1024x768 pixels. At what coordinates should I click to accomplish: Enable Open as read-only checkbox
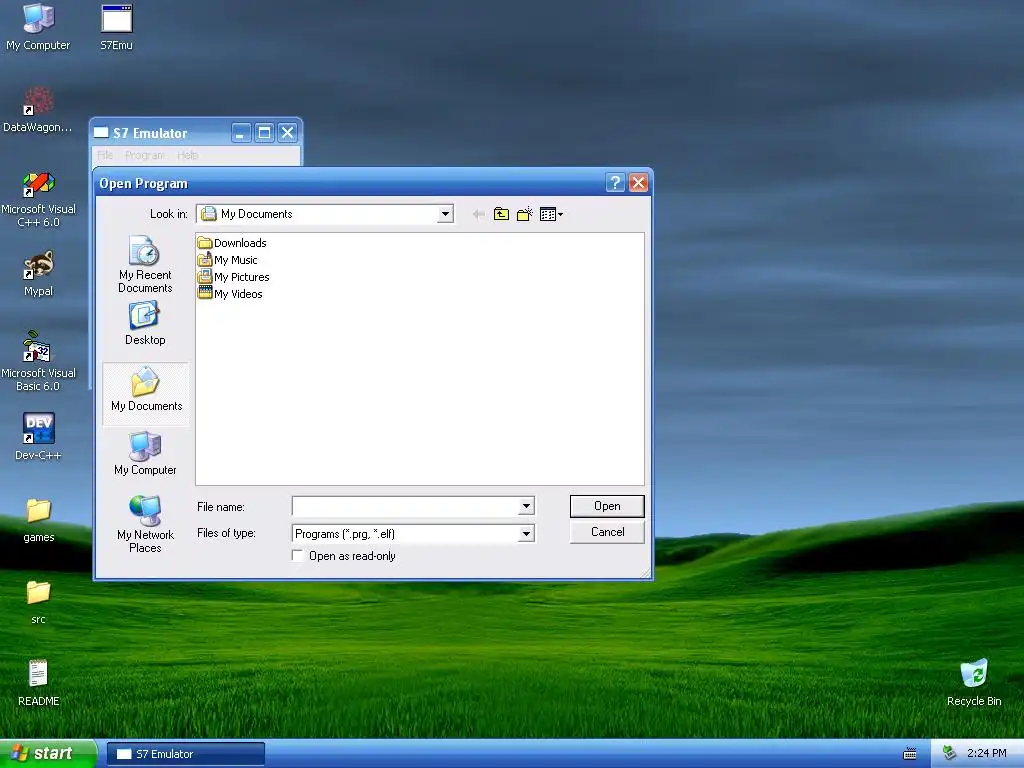point(298,556)
